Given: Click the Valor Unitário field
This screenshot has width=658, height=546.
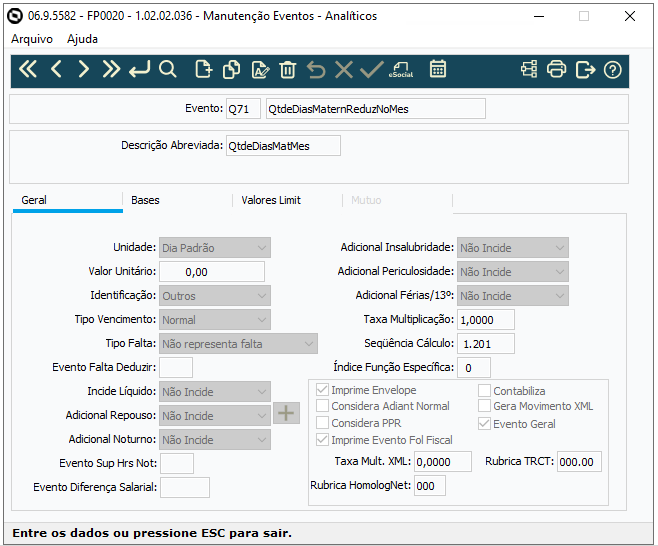Looking at the screenshot, I should click(x=212, y=272).
